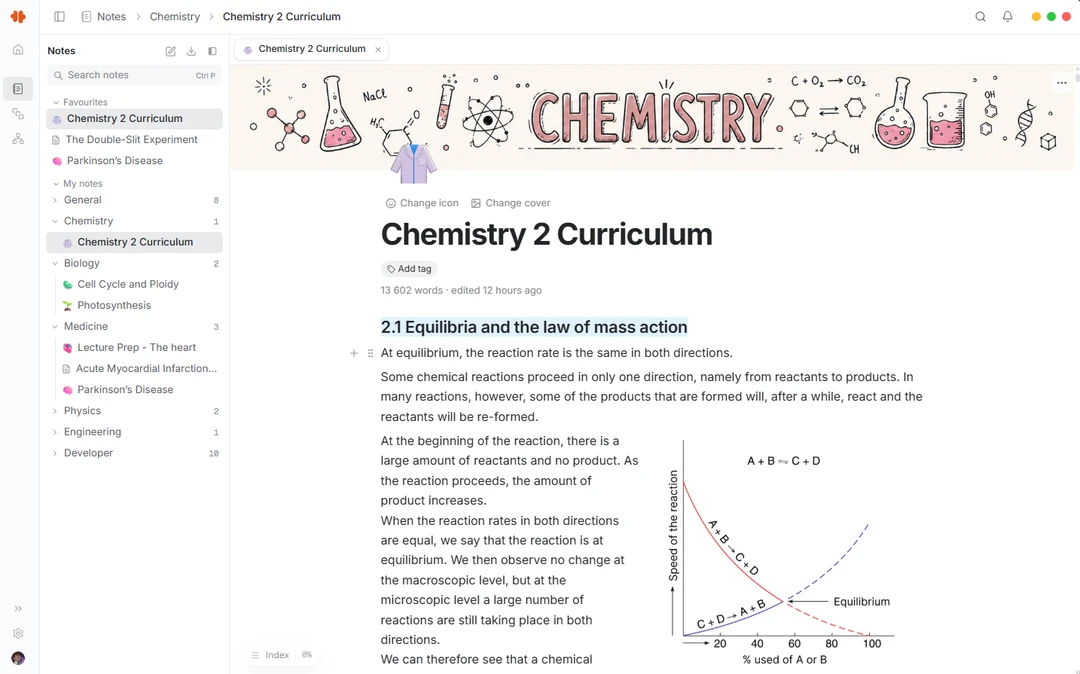The width and height of the screenshot is (1080, 674).
Task: Click the note title Chemistry 2 Curriculum
Action: [546, 234]
